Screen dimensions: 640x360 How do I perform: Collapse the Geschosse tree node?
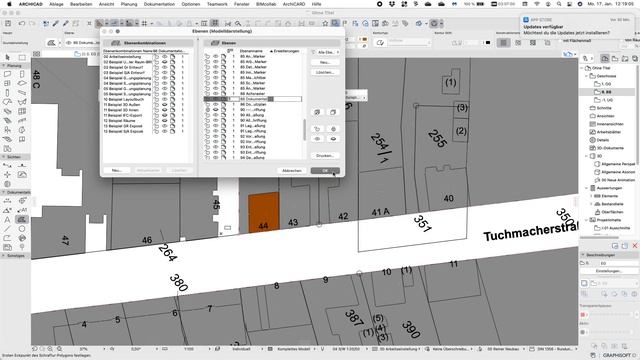tap(587, 76)
